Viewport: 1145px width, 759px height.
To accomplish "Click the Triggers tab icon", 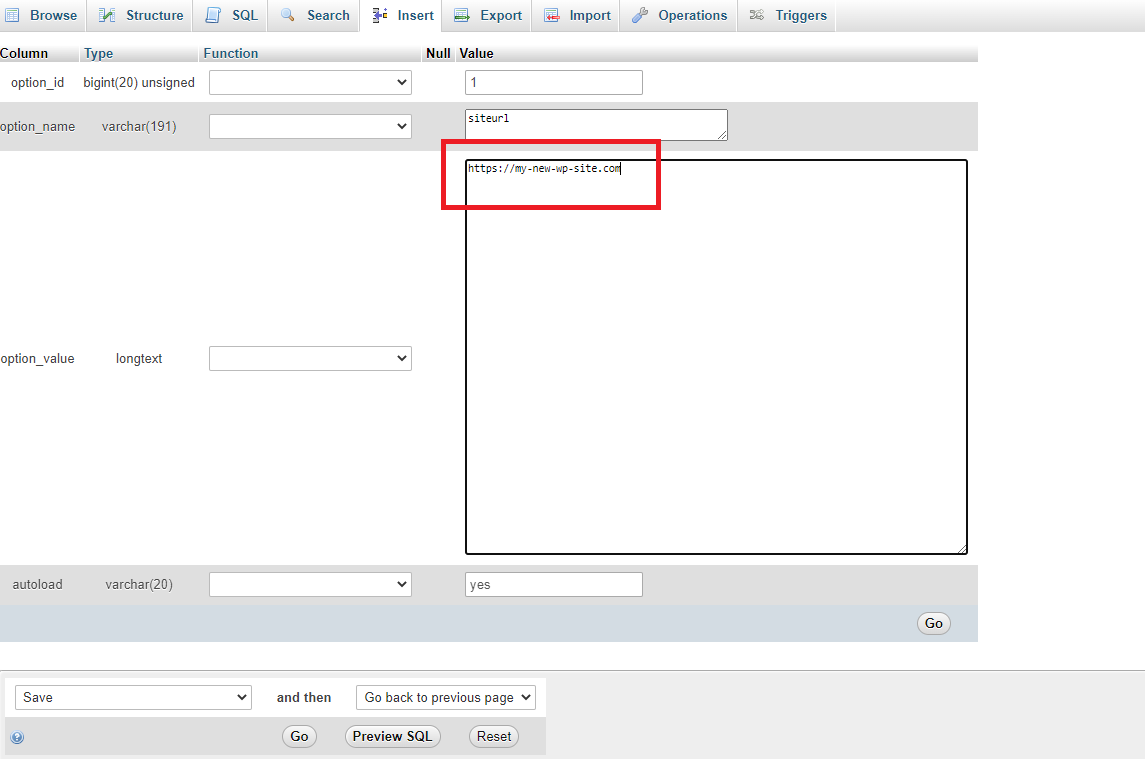I will point(757,15).
